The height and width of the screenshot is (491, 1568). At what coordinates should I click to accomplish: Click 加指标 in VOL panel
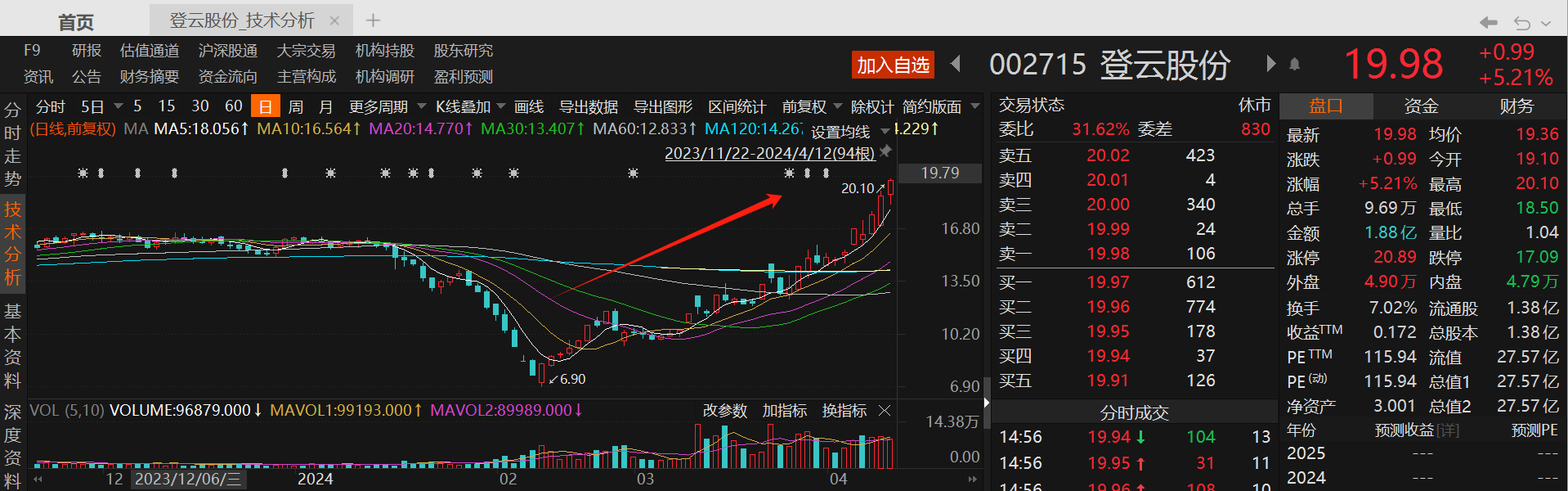(785, 411)
